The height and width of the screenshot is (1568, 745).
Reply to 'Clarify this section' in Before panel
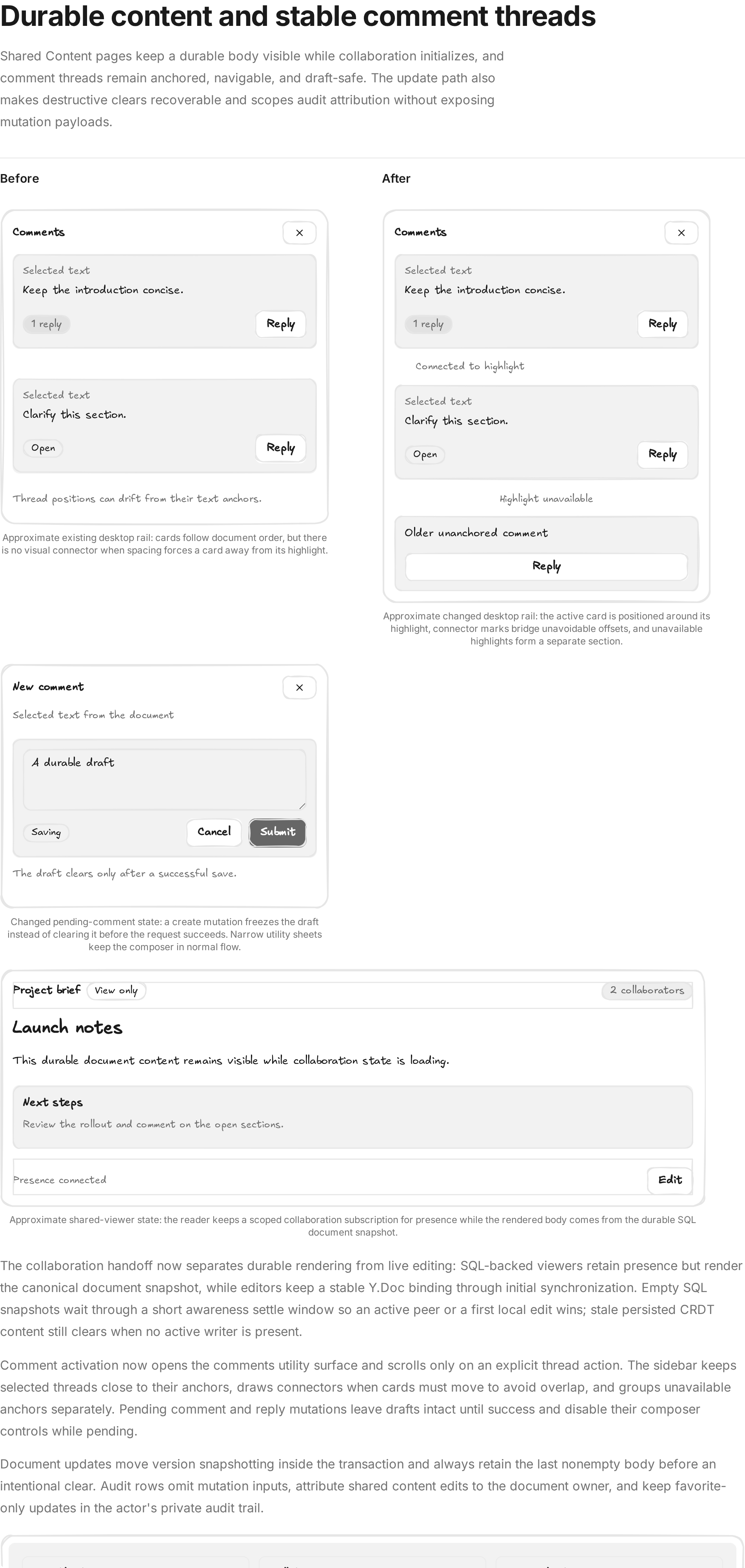click(x=281, y=448)
